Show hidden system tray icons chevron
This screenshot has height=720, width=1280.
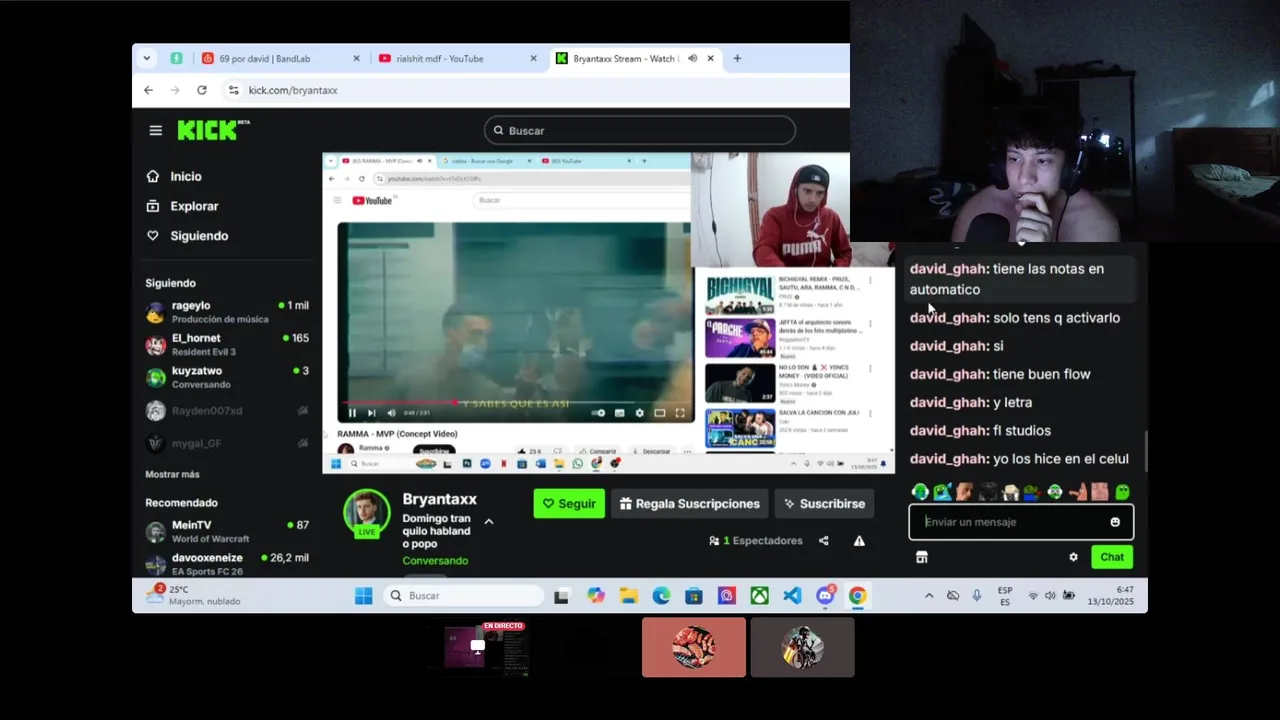[929, 596]
